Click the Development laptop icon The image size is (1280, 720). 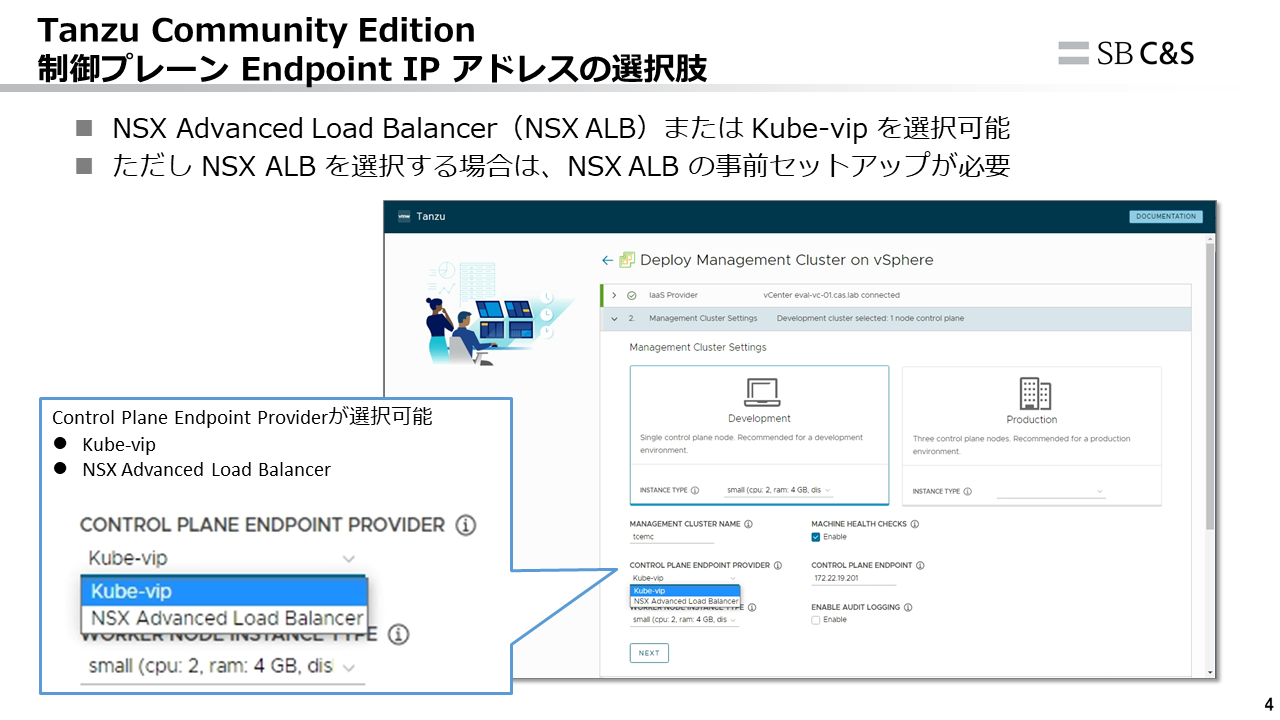click(761, 391)
